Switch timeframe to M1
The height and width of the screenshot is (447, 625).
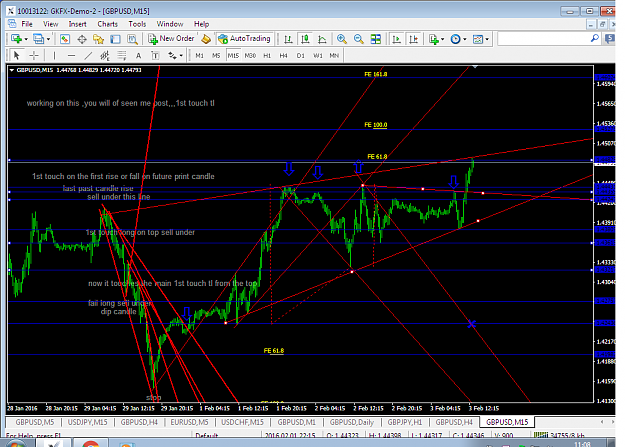coord(199,55)
